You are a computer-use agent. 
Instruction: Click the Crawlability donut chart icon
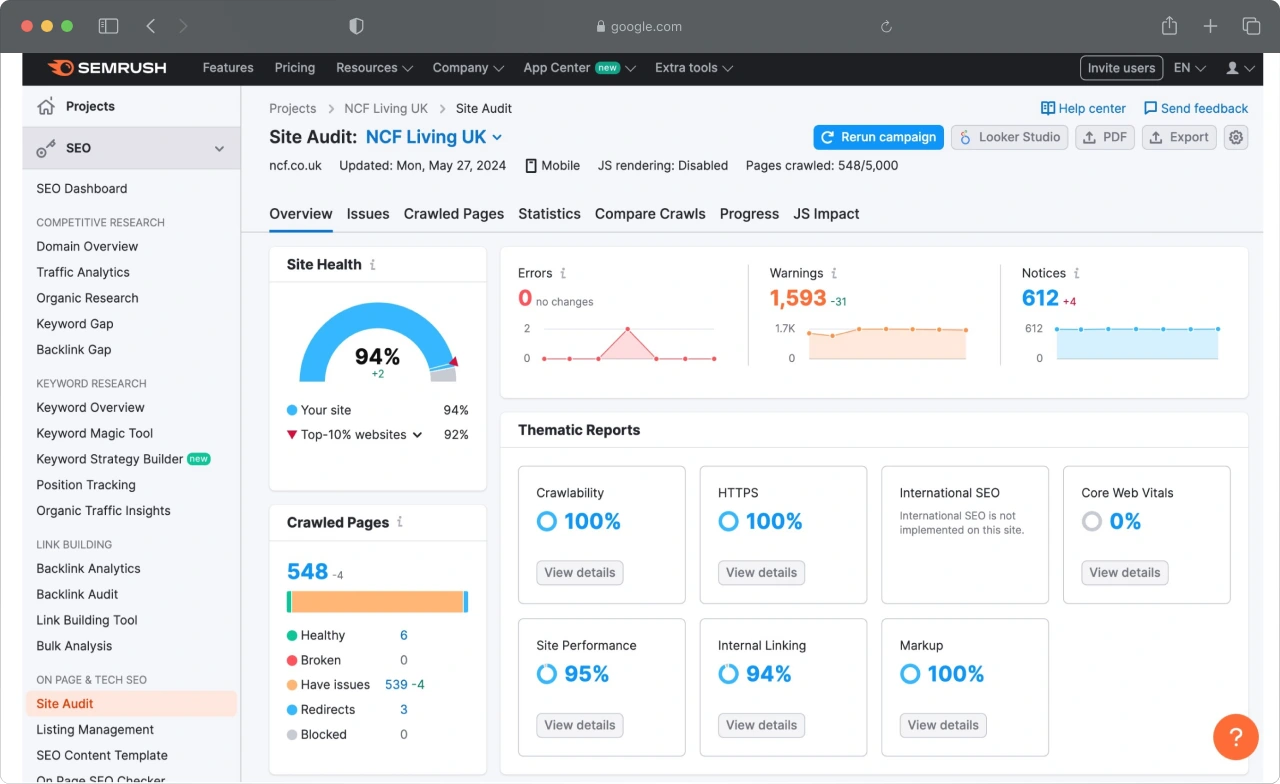(x=547, y=521)
